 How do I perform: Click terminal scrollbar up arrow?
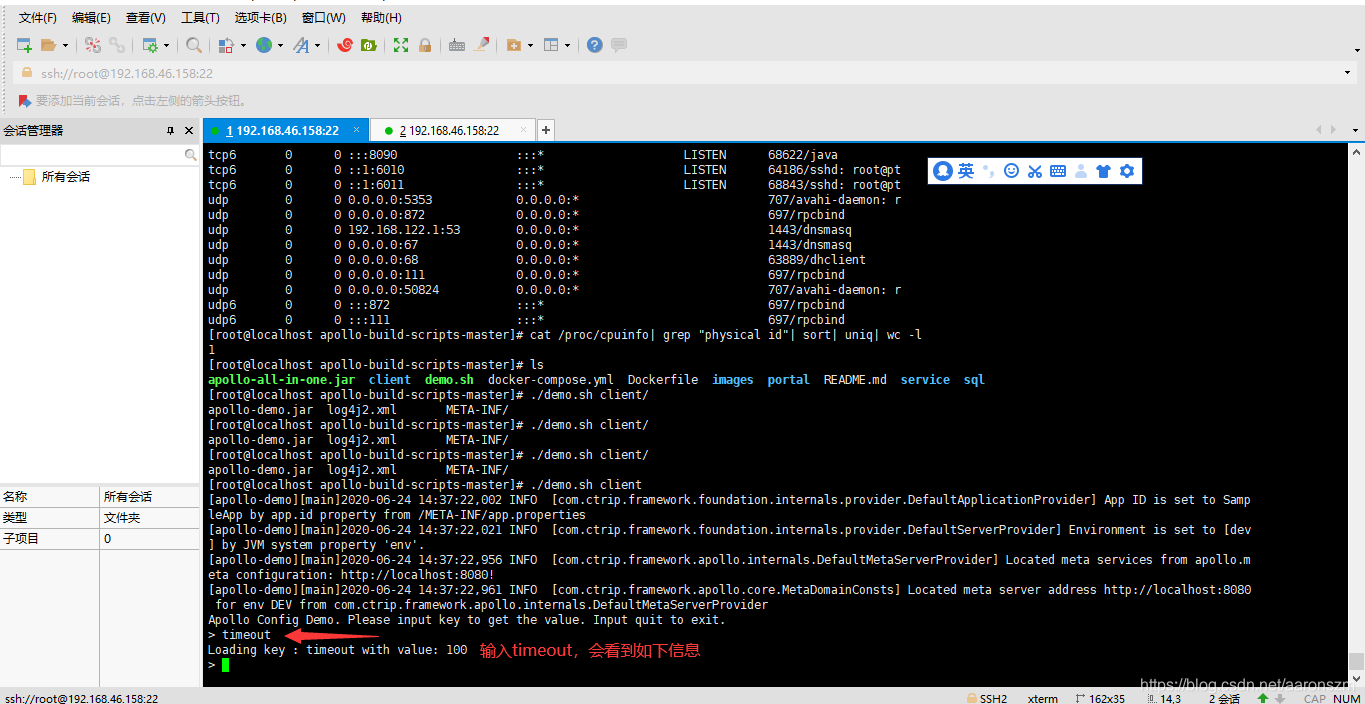click(x=1356, y=152)
